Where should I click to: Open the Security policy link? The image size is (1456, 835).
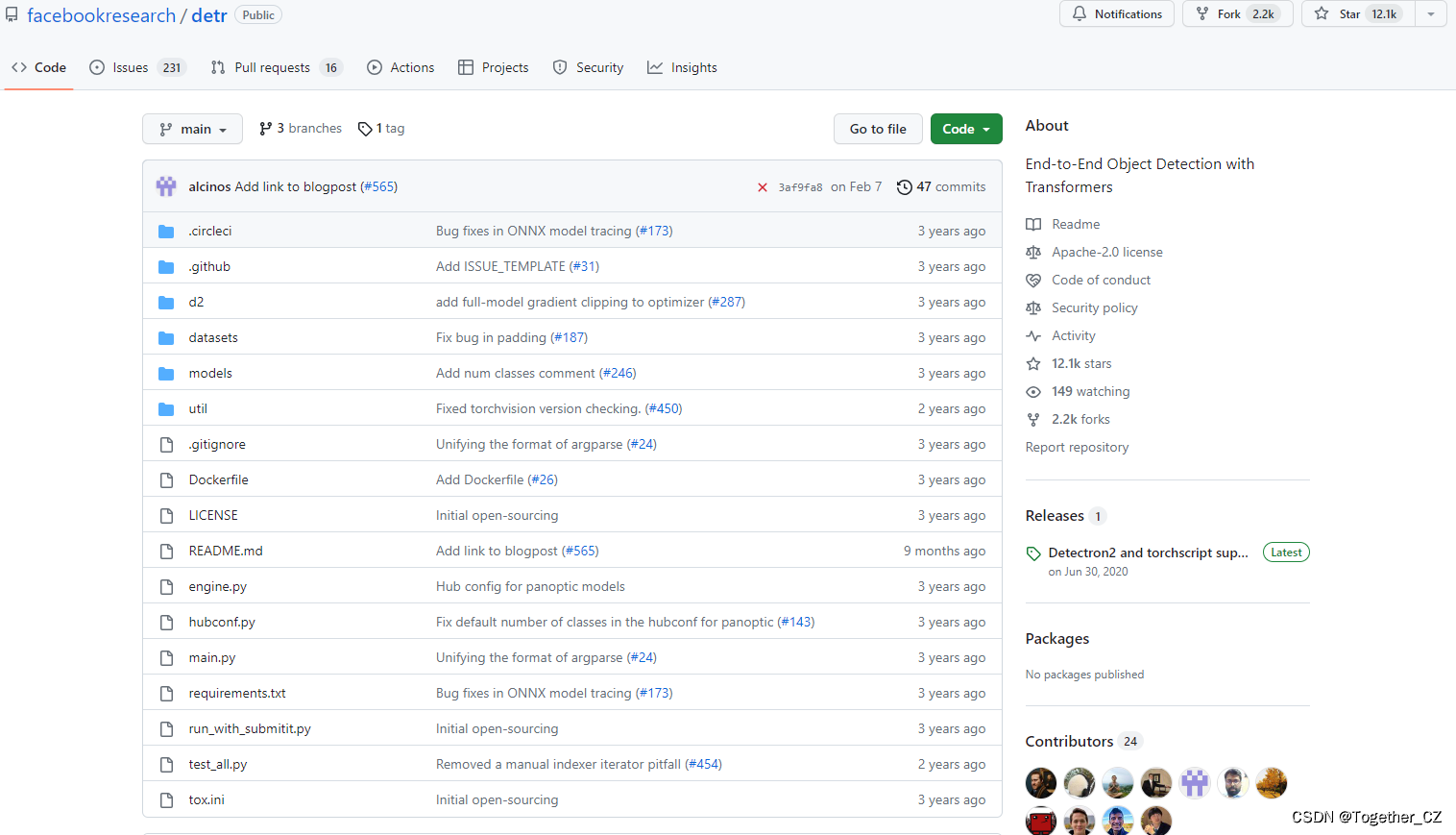tap(1095, 307)
